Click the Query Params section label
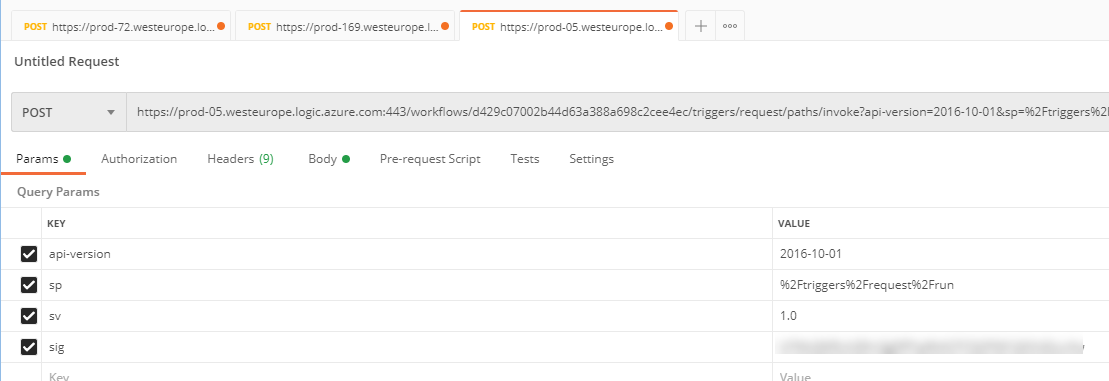 58,192
